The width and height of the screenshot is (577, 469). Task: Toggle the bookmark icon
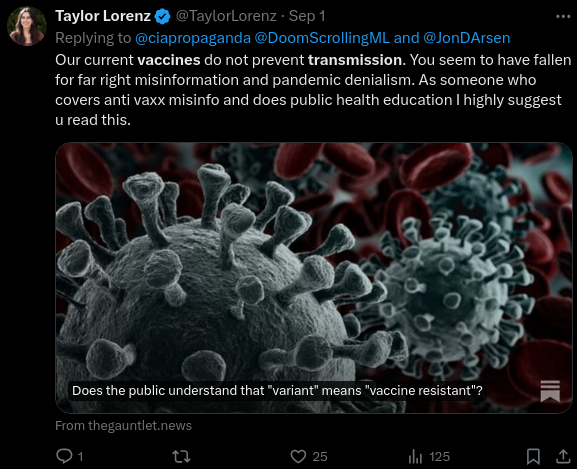click(533, 456)
